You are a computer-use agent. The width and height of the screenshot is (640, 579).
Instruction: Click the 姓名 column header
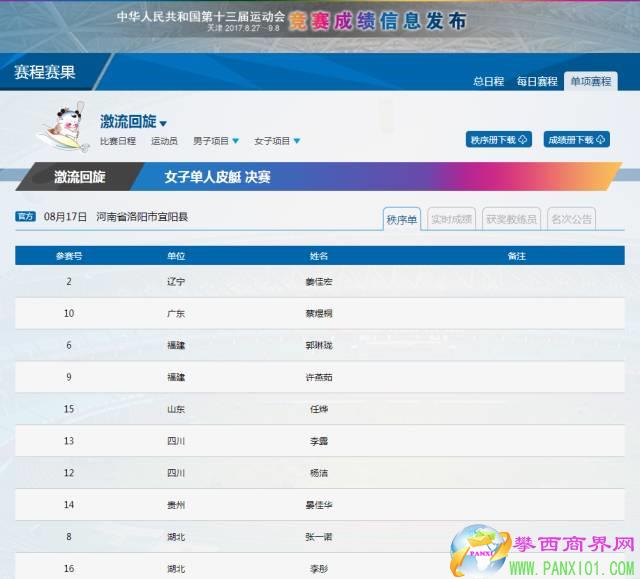pos(319,256)
